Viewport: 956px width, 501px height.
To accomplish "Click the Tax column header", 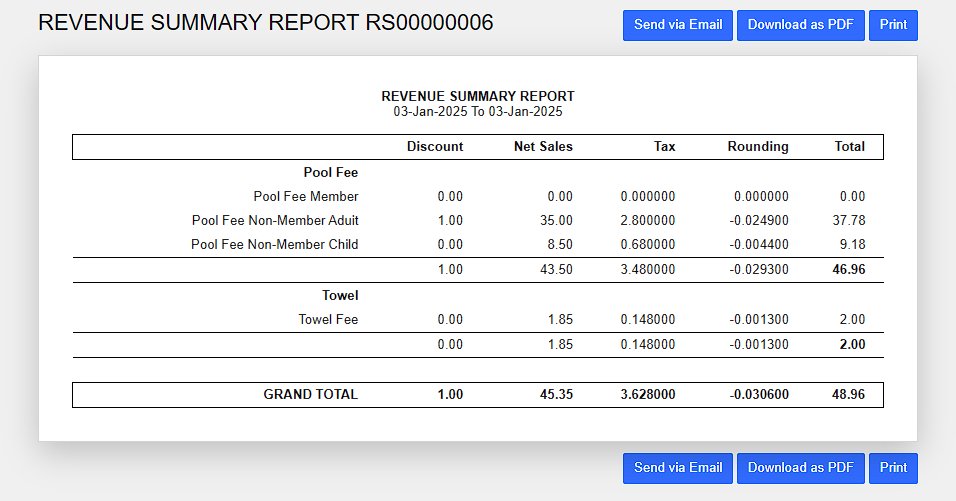I will (664, 147).
